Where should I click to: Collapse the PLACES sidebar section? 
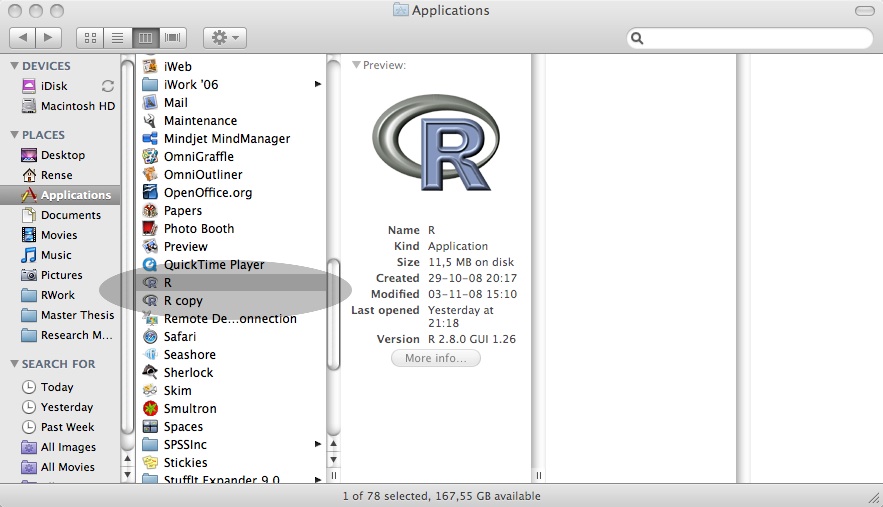[15, 135]
